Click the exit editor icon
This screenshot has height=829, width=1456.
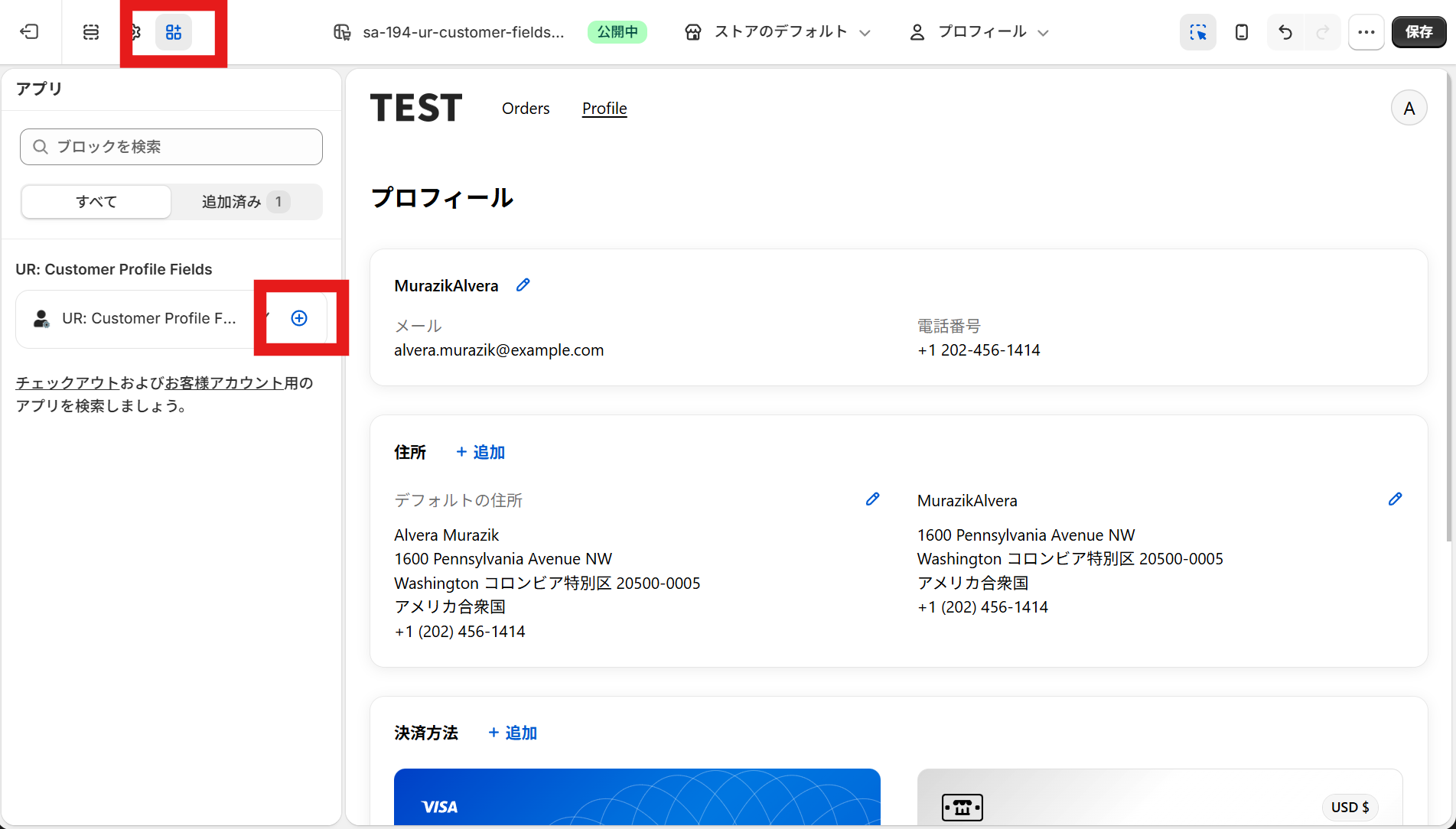(29, 32)
